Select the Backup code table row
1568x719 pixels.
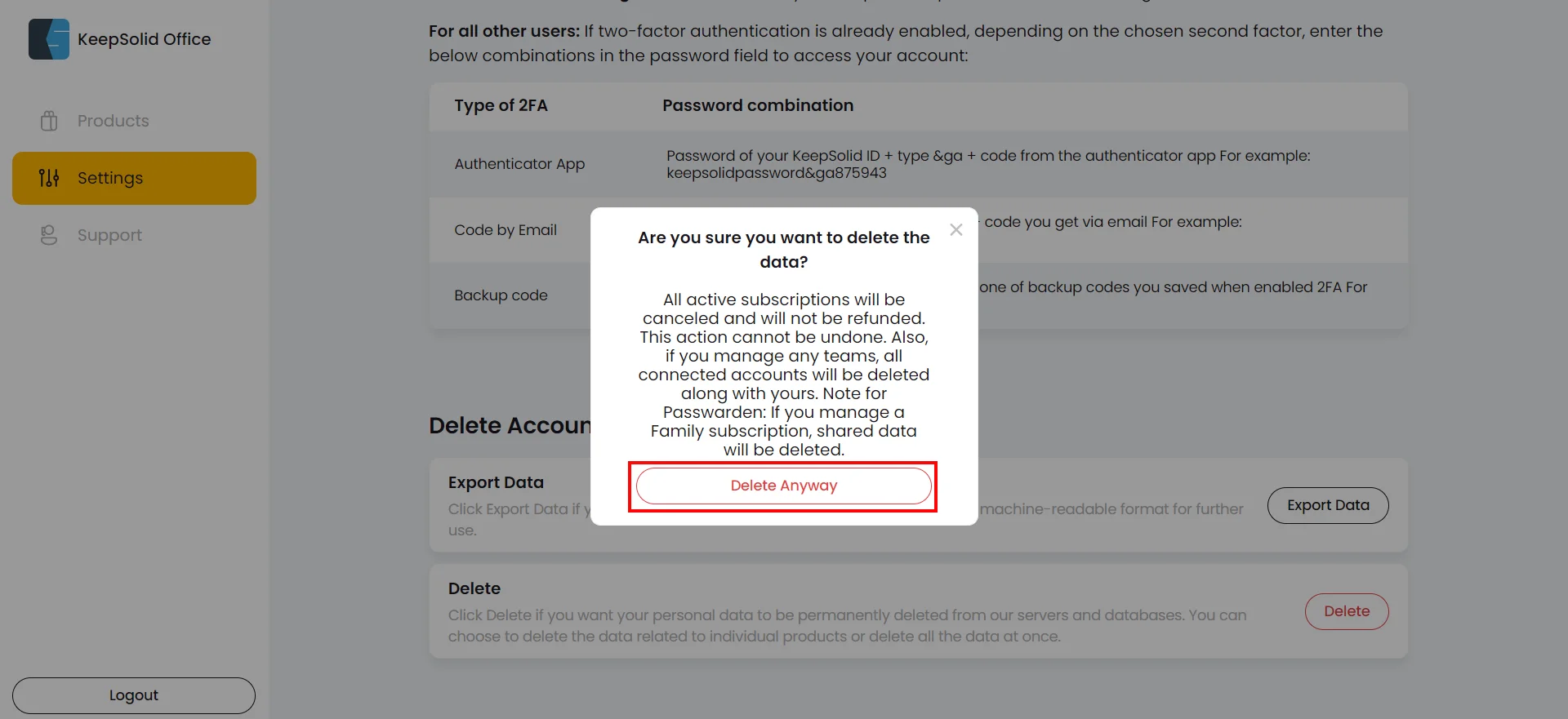pos(501,295)
